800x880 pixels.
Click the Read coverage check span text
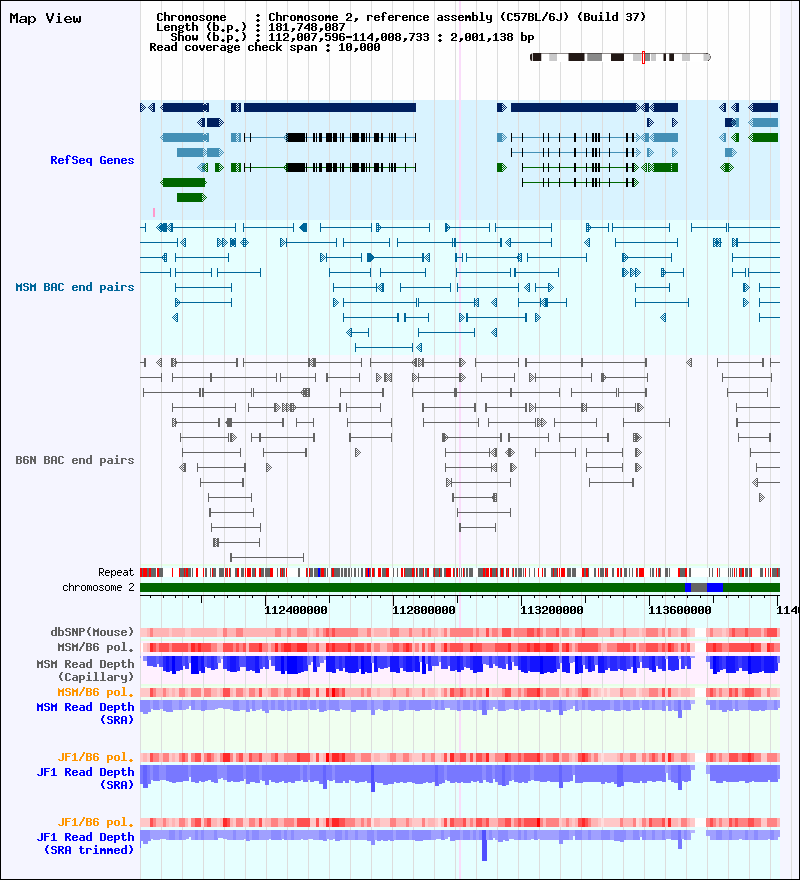(x=264, y=47)
